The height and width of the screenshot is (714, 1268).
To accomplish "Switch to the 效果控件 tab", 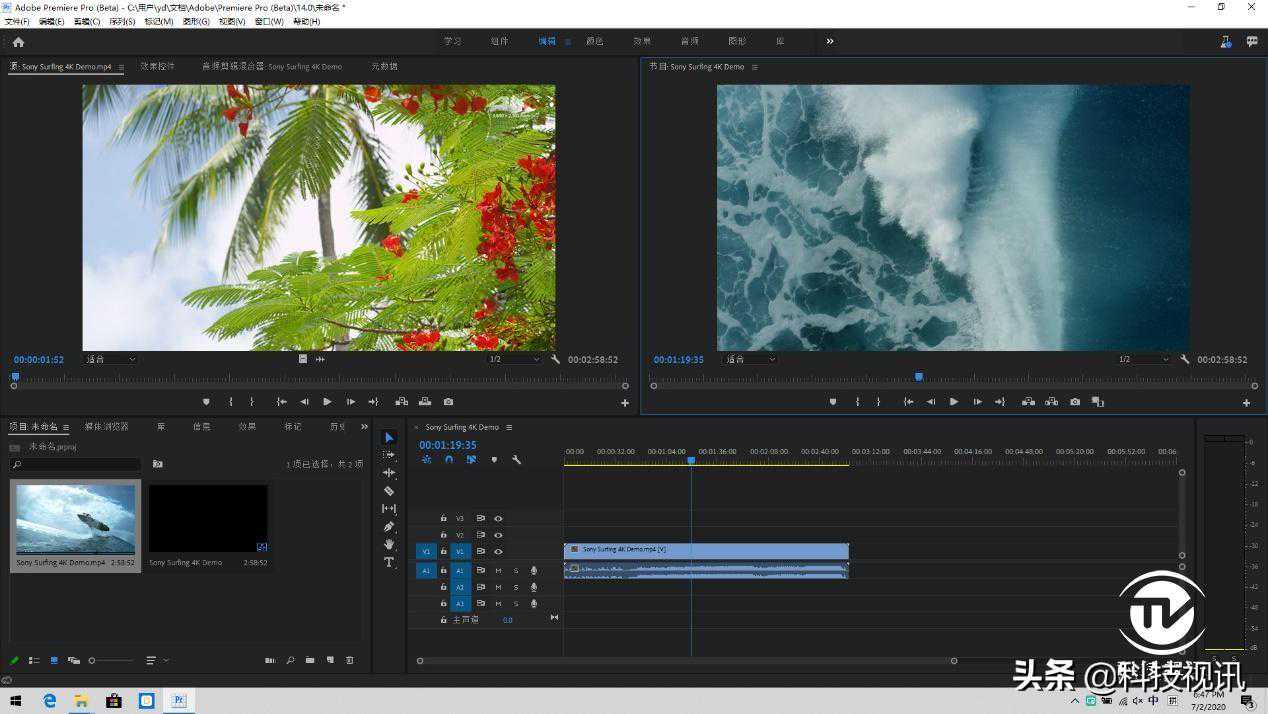I will (157, 67).
